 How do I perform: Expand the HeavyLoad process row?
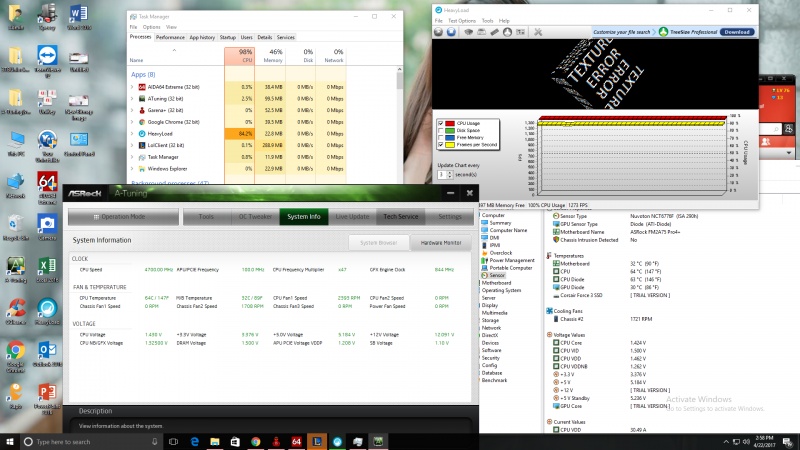(x=132, y=133)
